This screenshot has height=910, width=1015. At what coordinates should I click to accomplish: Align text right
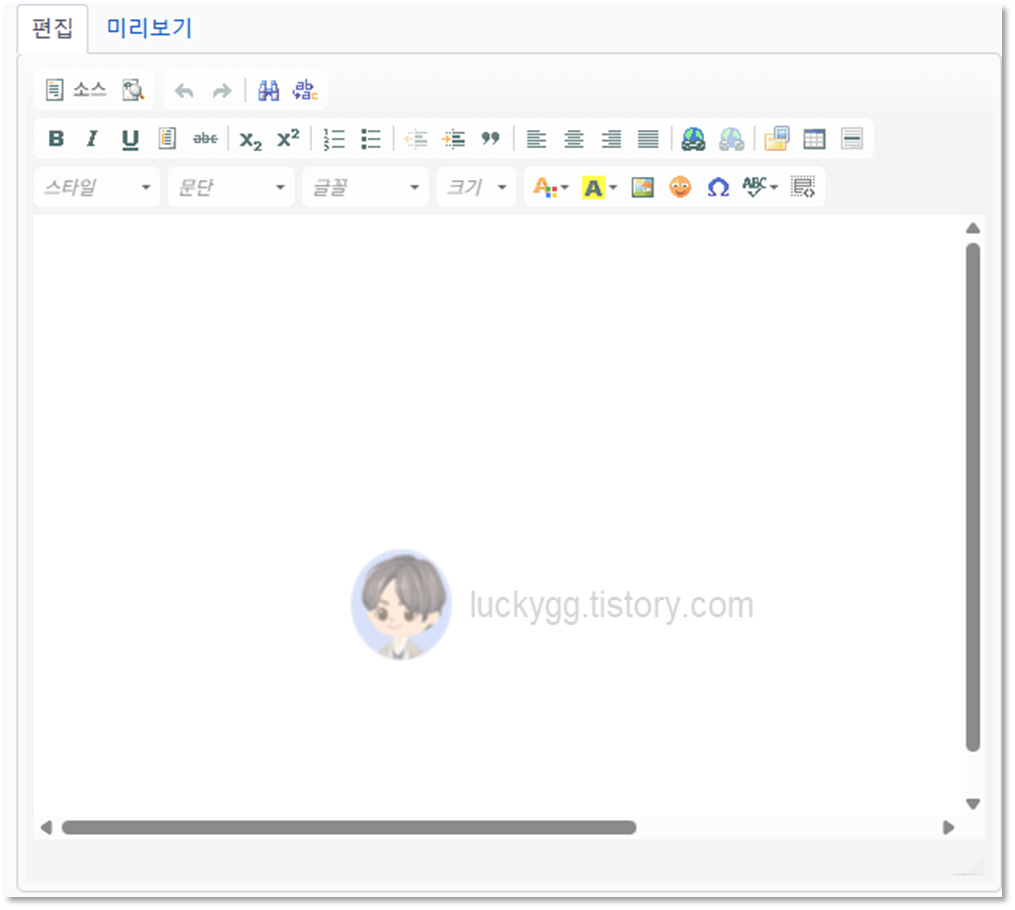click(x=611, y=139)
